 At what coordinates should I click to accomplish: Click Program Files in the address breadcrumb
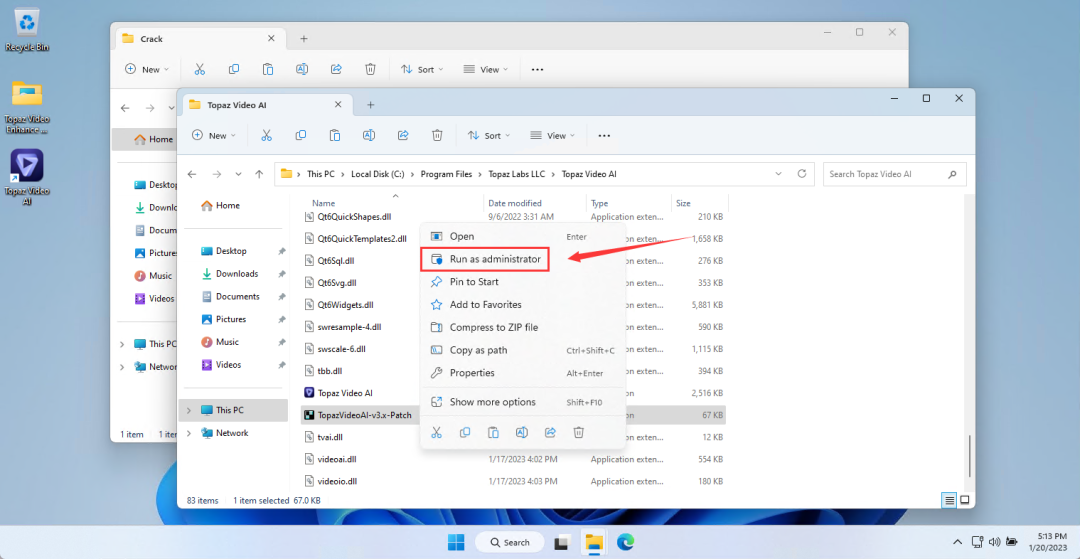pyautogui.click(x=446, y=174)
